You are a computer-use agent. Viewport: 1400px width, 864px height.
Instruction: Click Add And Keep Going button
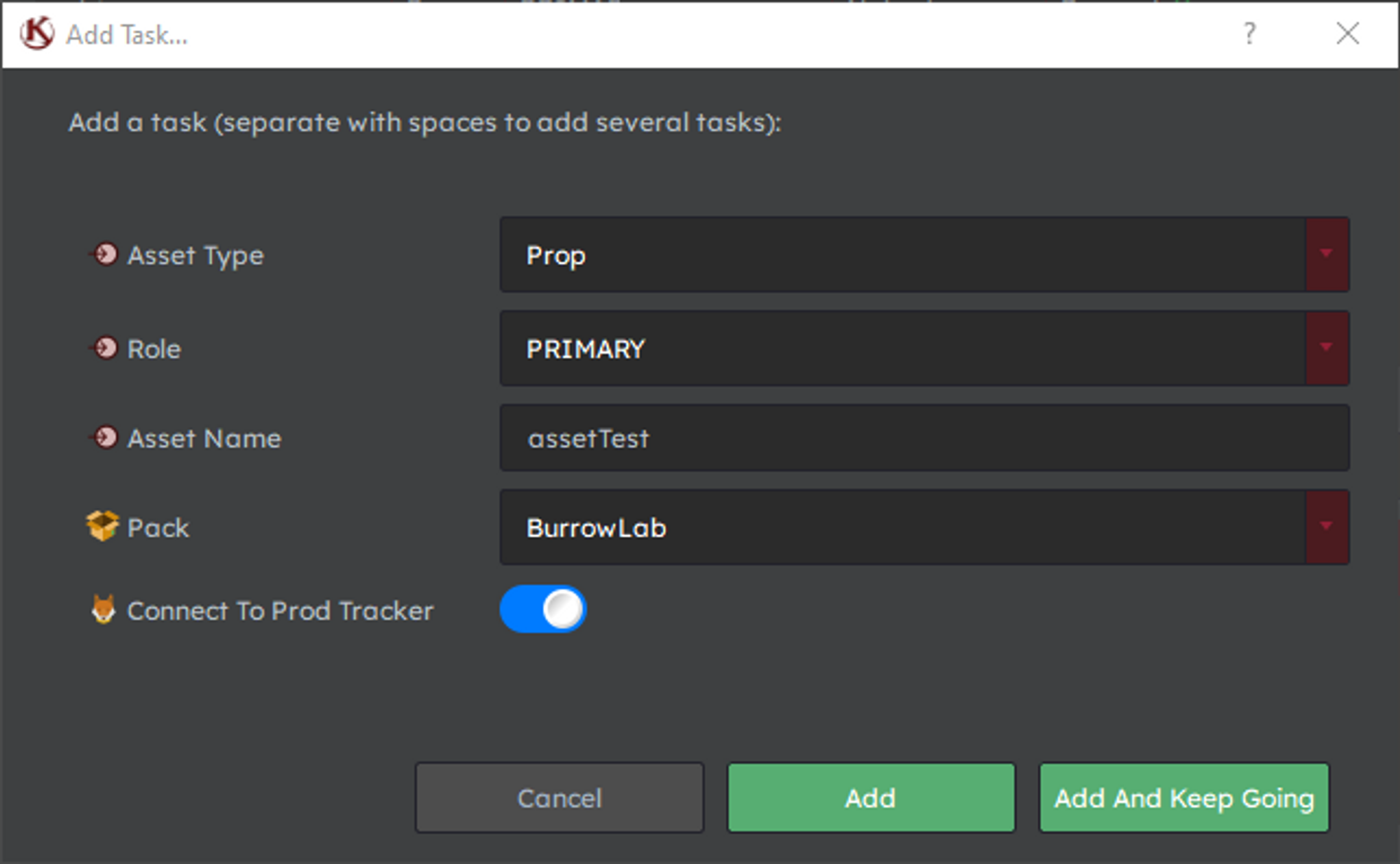1184,797
